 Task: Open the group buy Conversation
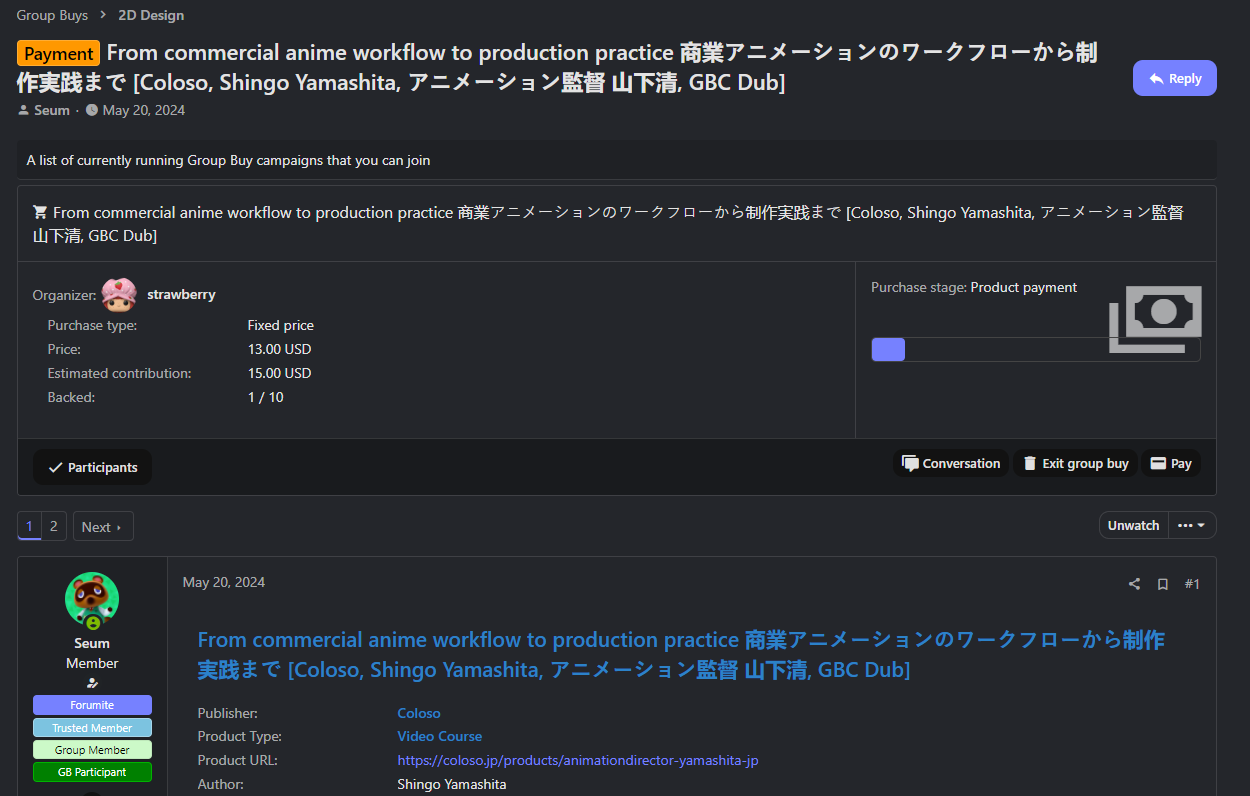pos(950,464)
